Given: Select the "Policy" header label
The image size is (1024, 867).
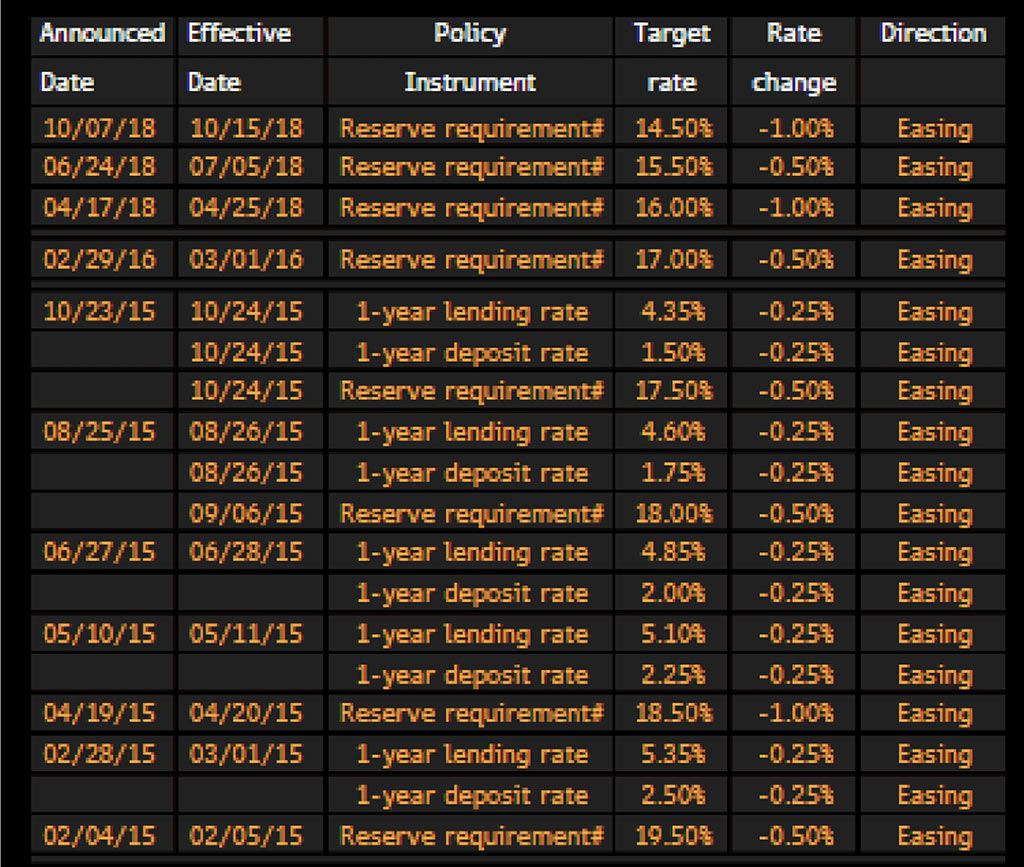Looking at the screenshot, I should [470, 34].
